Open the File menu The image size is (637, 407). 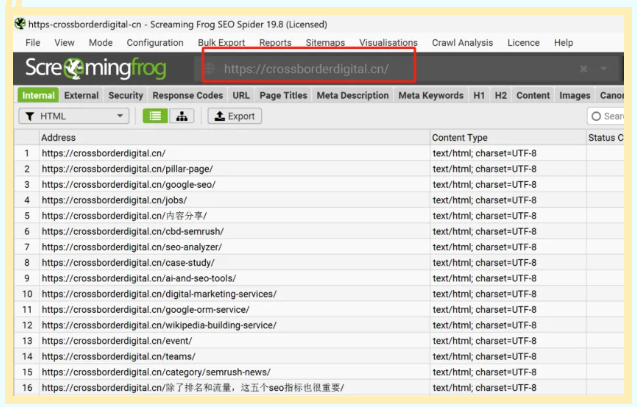point(32,43)
